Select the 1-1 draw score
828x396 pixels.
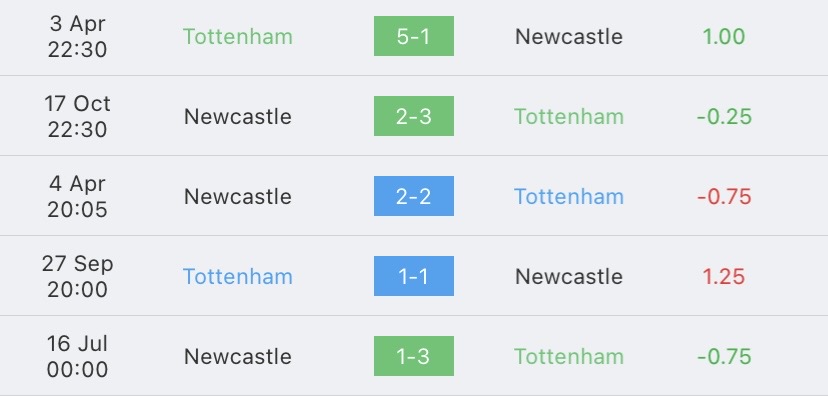coord(413,276)
